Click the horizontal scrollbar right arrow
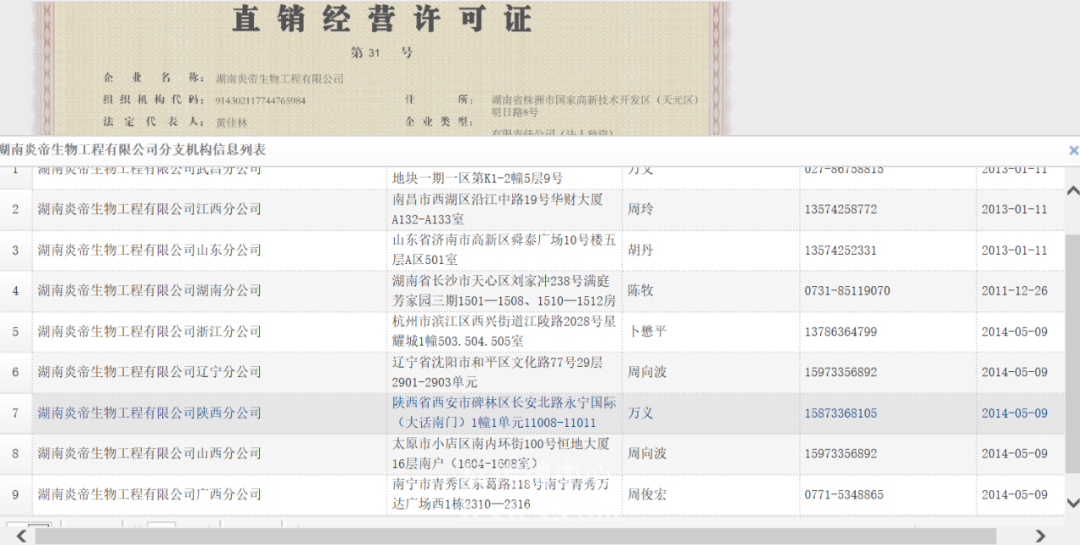The height and width of the screenshot is (545, 1080). click(x=1040, y=536)
